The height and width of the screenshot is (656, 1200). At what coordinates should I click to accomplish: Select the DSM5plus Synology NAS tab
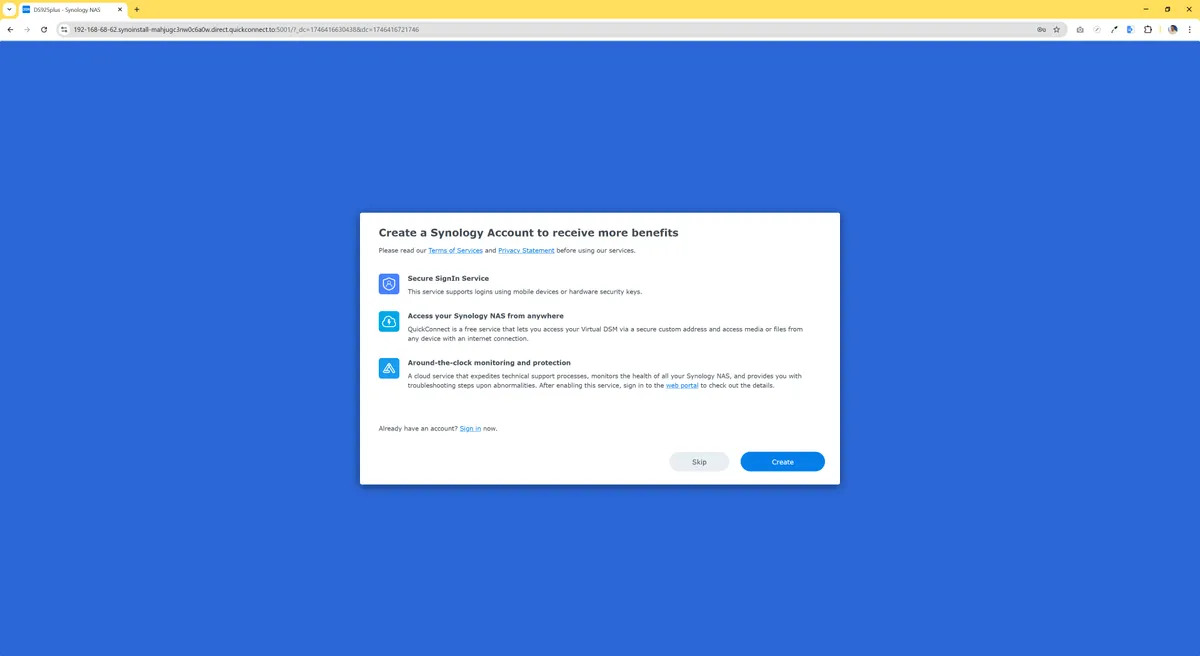pyautogui.click(x=65, y=9)
